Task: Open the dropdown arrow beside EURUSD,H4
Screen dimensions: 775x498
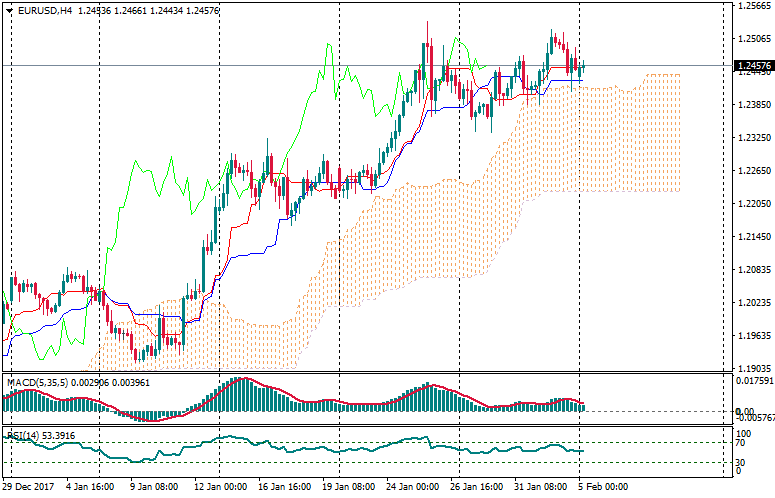Action: [9, 10]
